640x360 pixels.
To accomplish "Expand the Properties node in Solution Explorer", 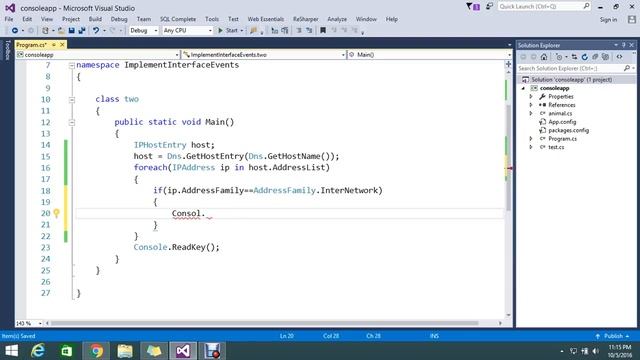I will click(531, 97).
